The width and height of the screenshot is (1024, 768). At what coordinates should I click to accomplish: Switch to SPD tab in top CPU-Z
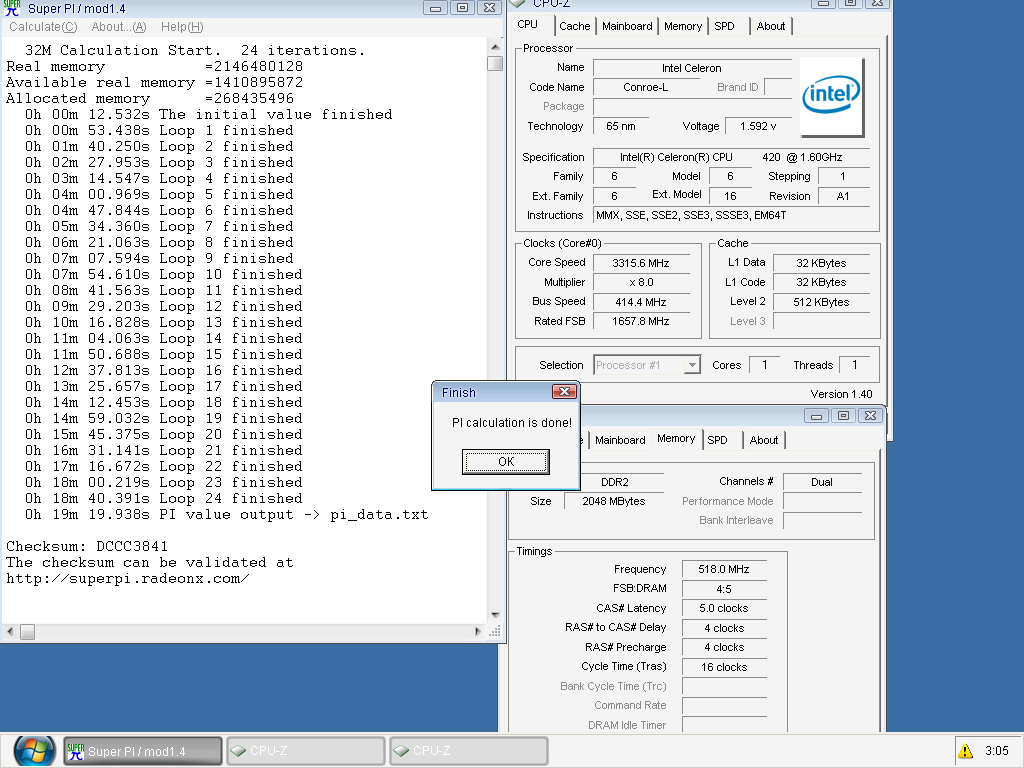[x=724, y=26]
